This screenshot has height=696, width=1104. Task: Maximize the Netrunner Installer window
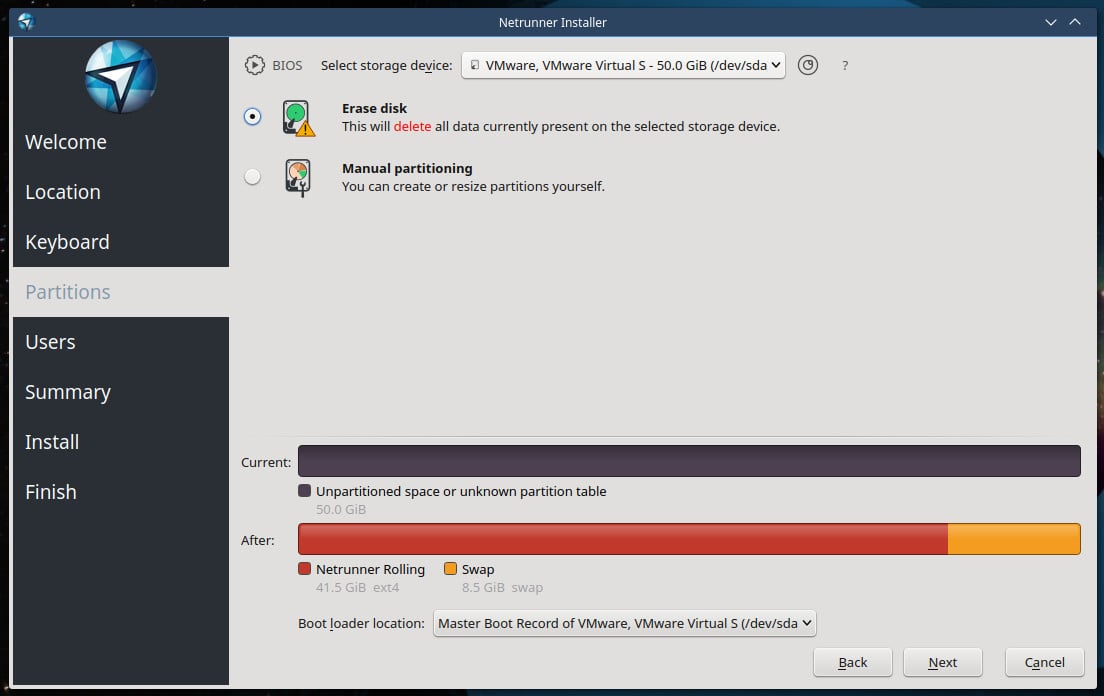tap(1075, 23)
